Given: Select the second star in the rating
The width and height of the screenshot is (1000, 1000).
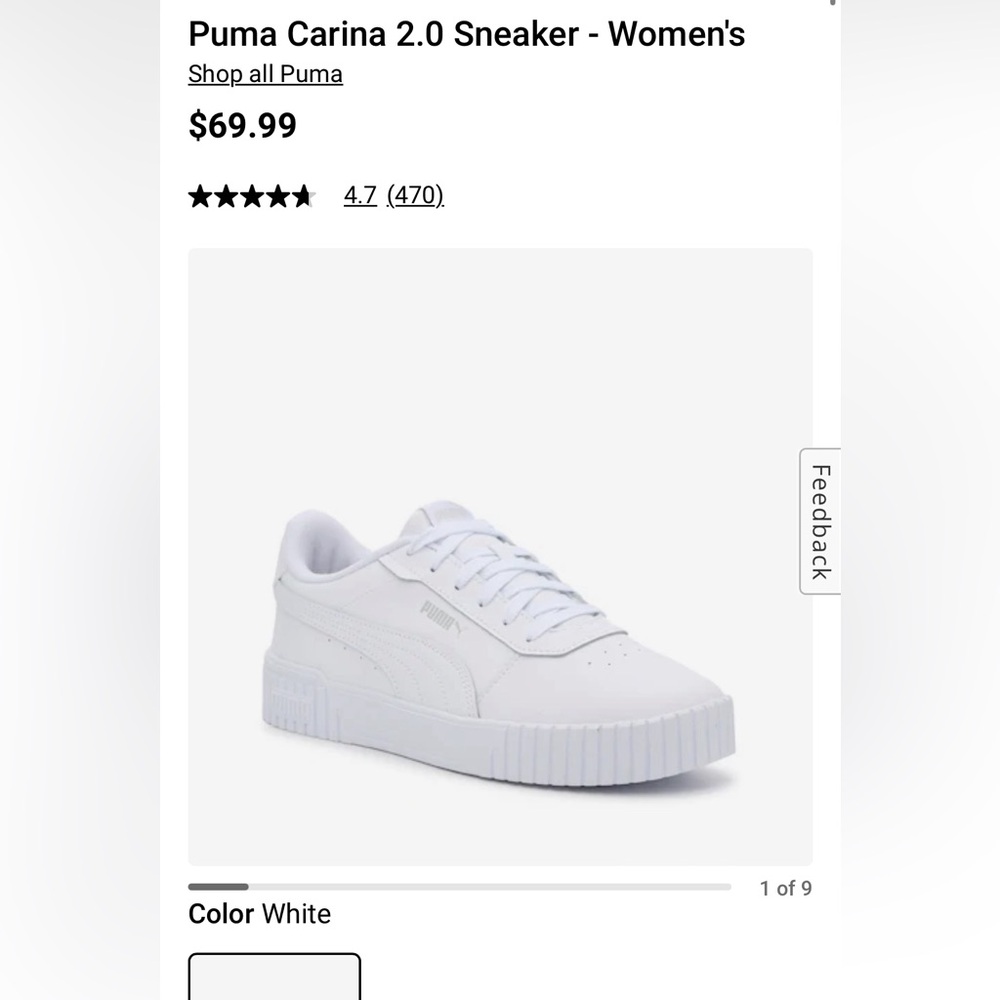Looking at the screenshot, I should (226, 195).
